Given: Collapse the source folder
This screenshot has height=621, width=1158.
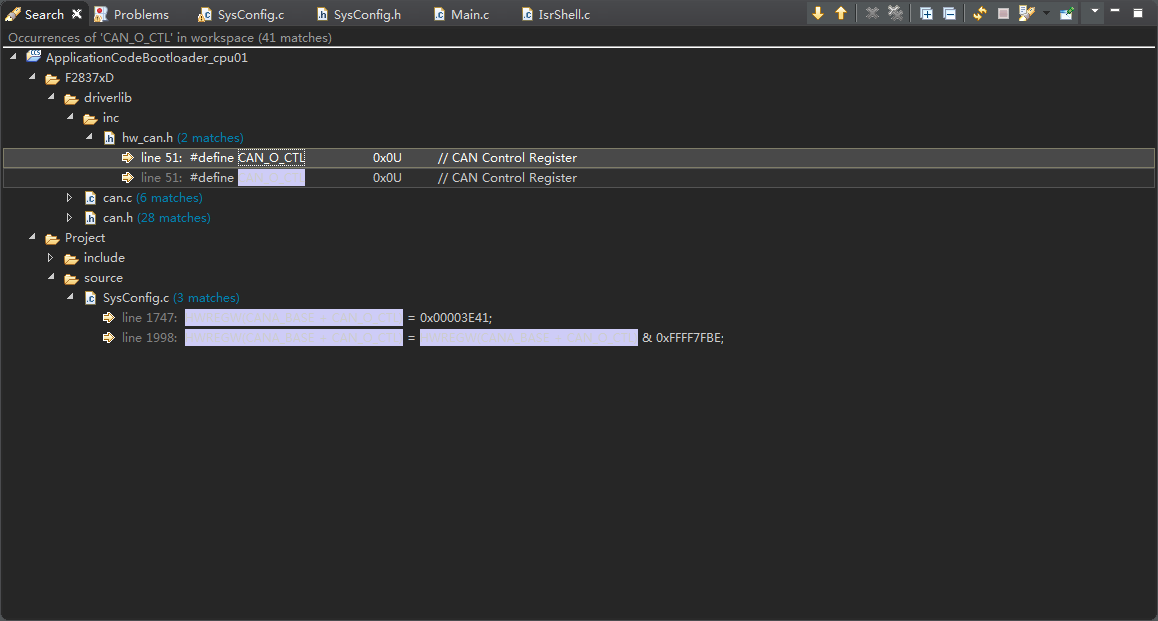Looking at the screenshot, I should click(x=52, y=276).
